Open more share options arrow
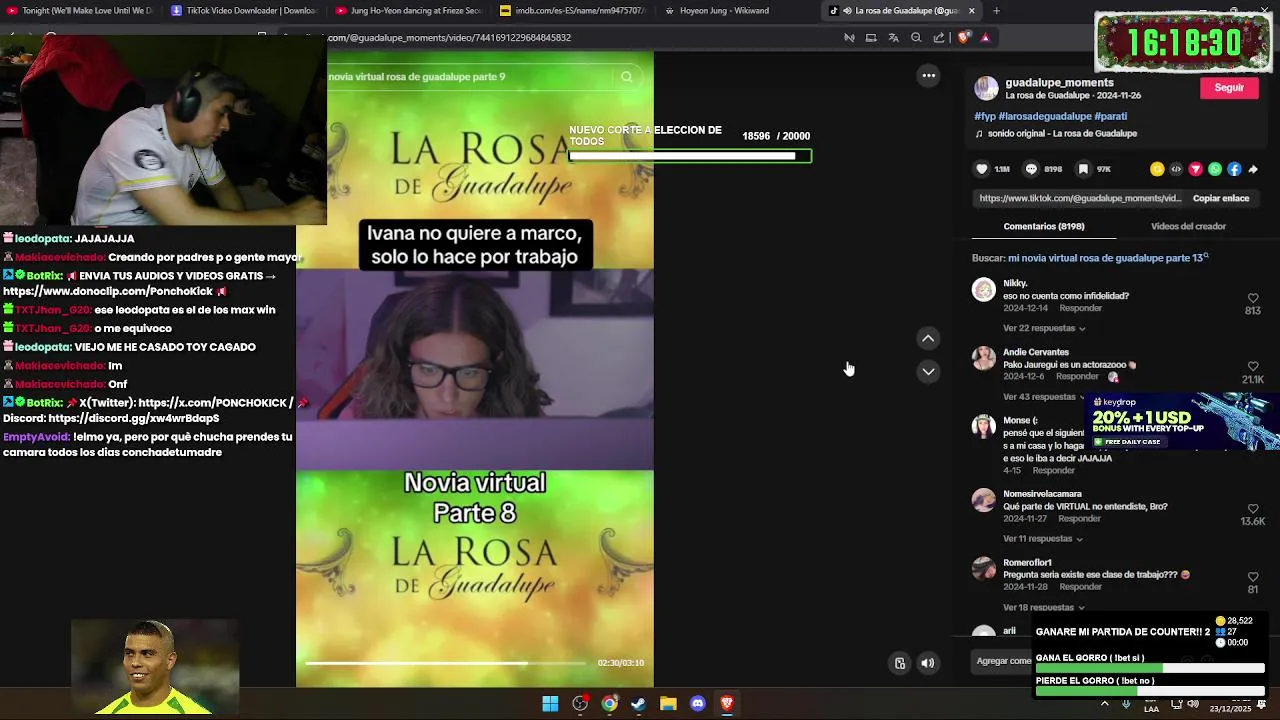The width and height of the screenshot is (1280, 720). coord(1253,169)
